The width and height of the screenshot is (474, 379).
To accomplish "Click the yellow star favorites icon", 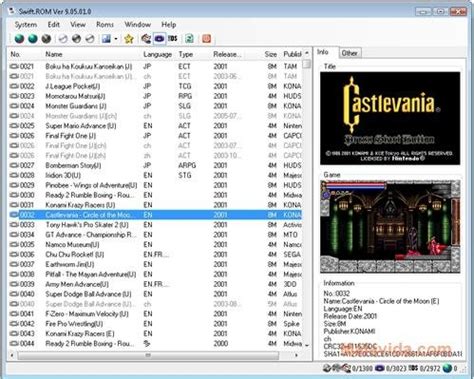I will (x=129, y=39).
